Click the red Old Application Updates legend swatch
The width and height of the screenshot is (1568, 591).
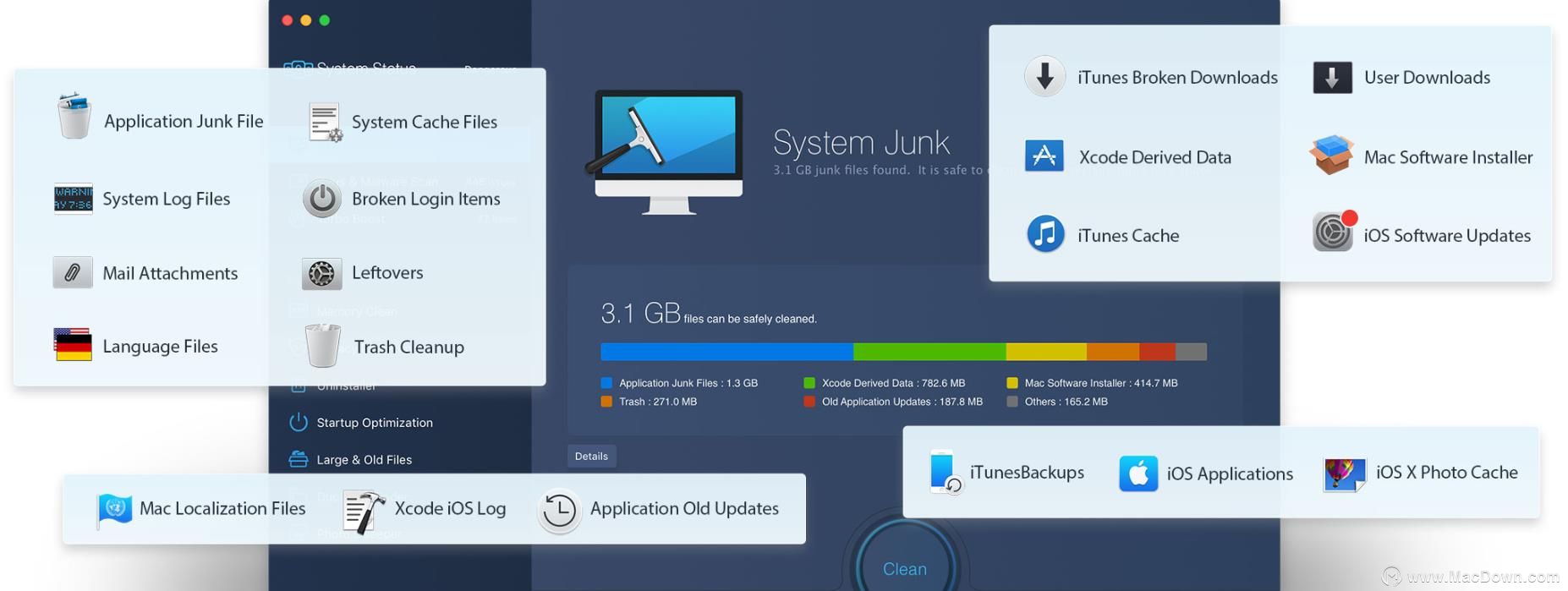[x=809, y=402]
